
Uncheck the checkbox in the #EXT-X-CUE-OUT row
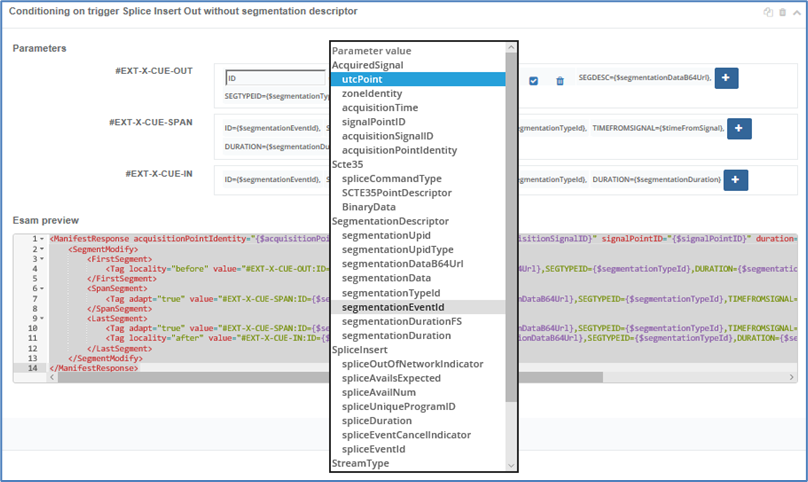click(534, 81)
